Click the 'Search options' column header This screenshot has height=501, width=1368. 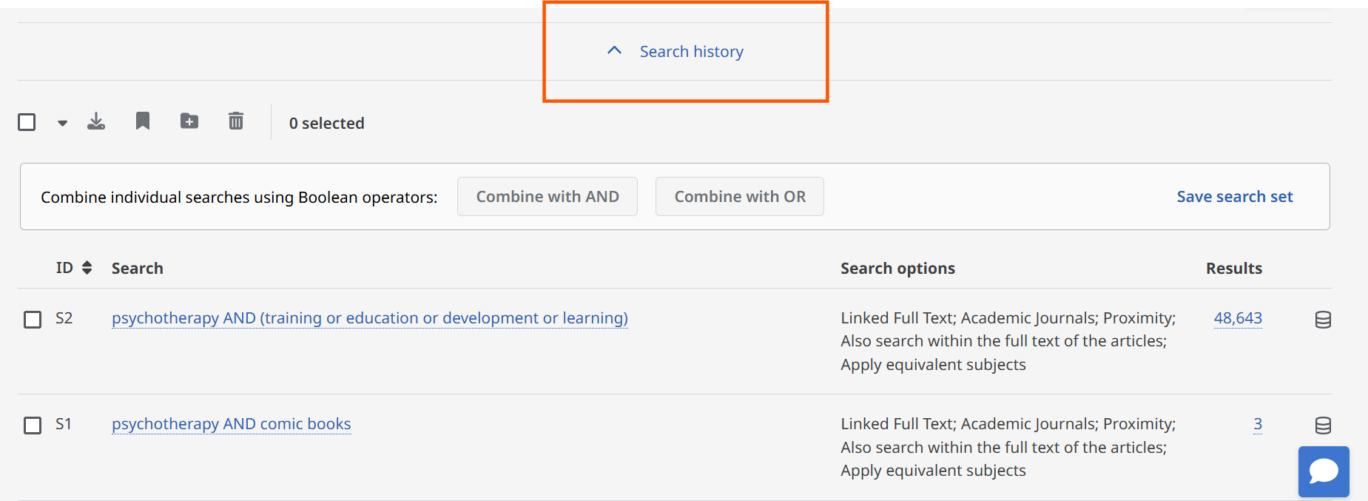[898, 268]
